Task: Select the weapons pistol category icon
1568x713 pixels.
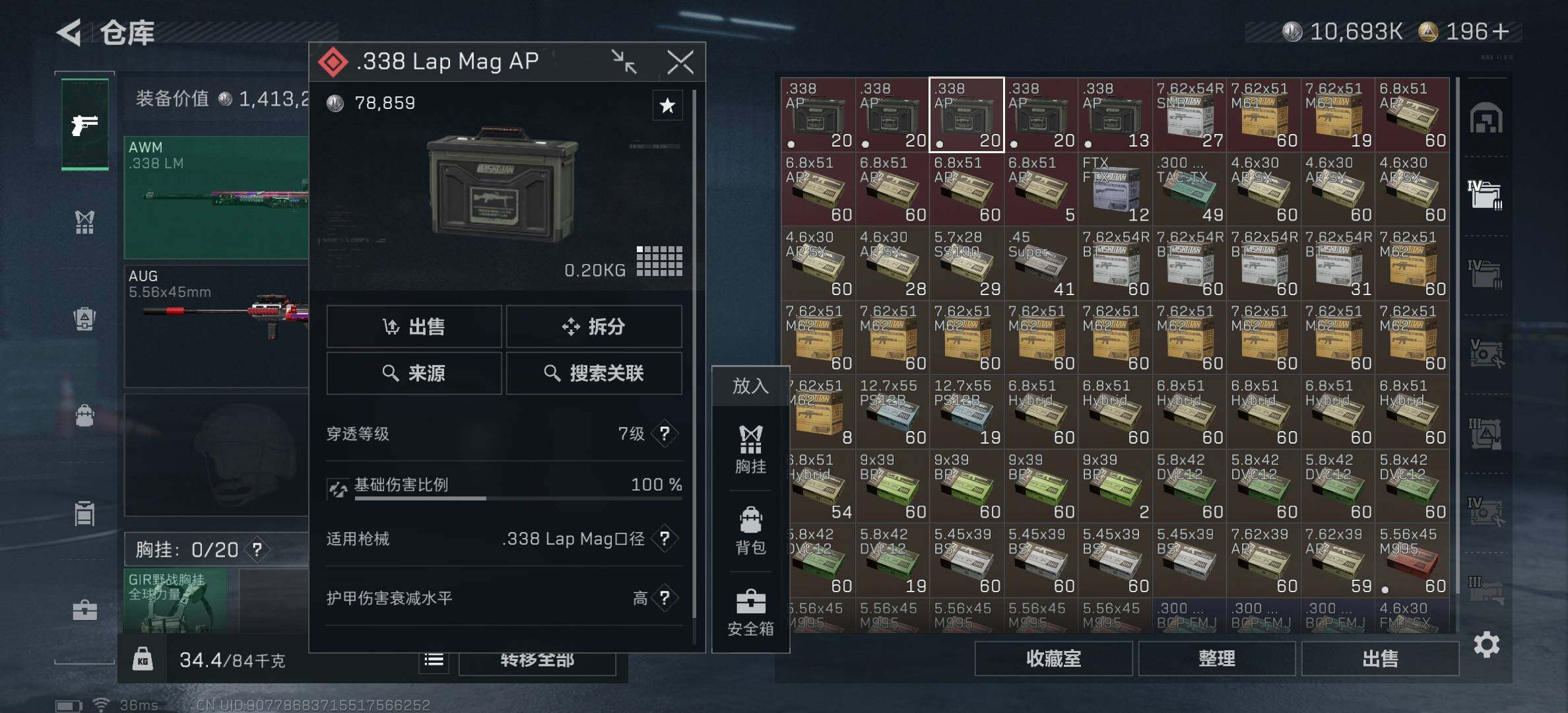Action: point(84,124)
